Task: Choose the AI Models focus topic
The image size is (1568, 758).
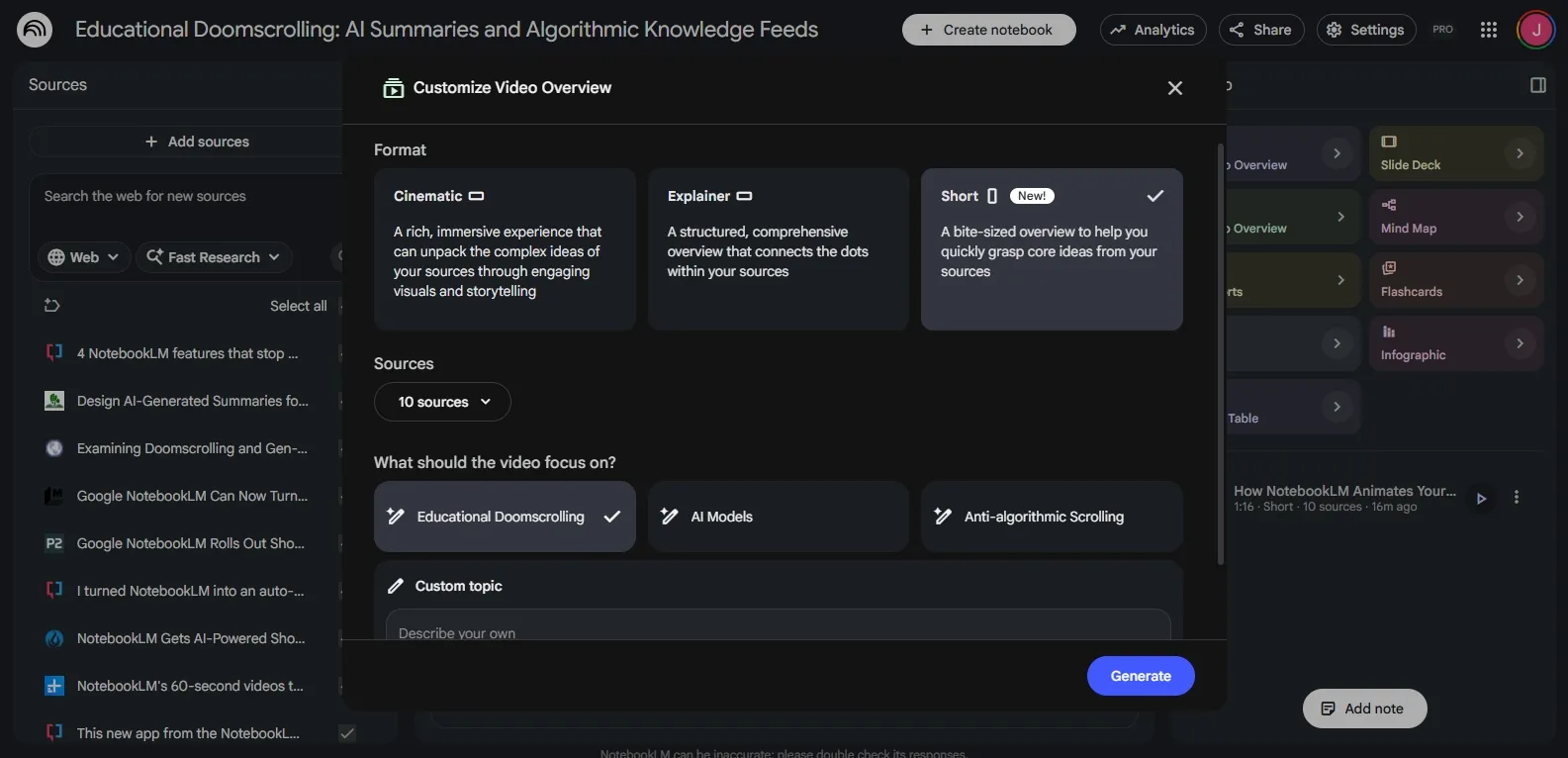Action: (x=779, y=517)
